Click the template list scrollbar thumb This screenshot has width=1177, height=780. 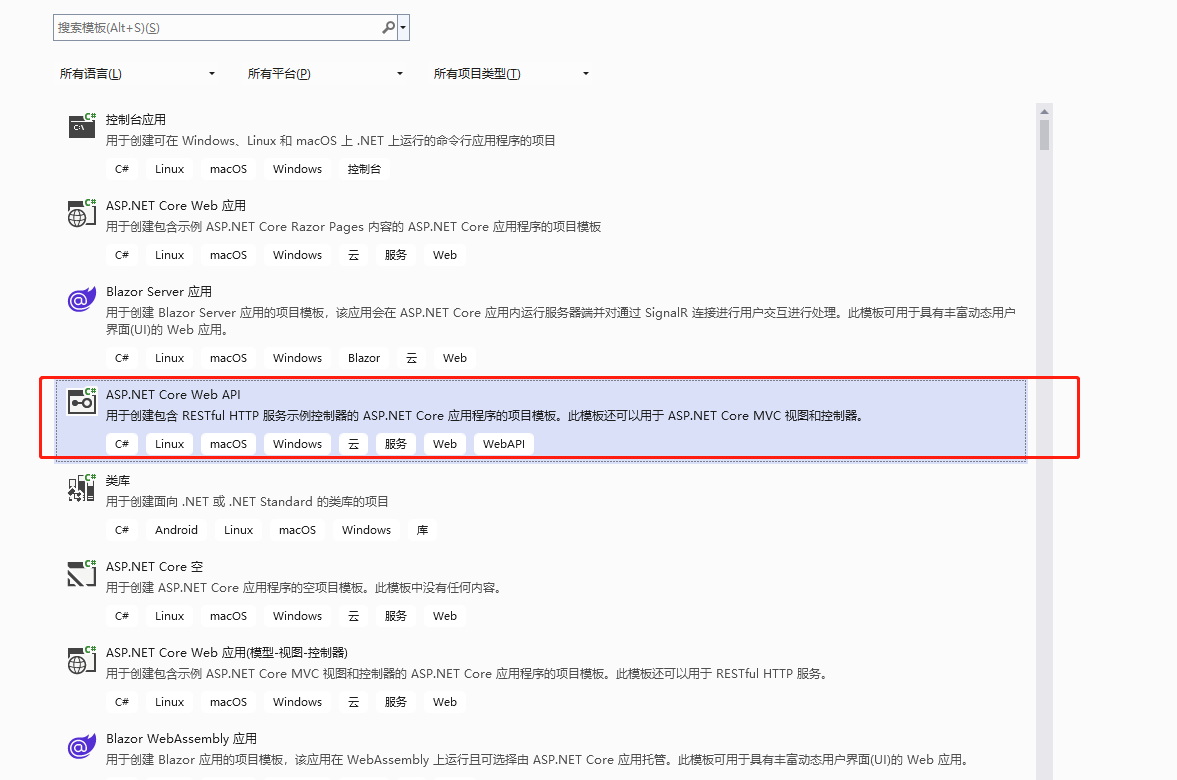coord(1044,135)
